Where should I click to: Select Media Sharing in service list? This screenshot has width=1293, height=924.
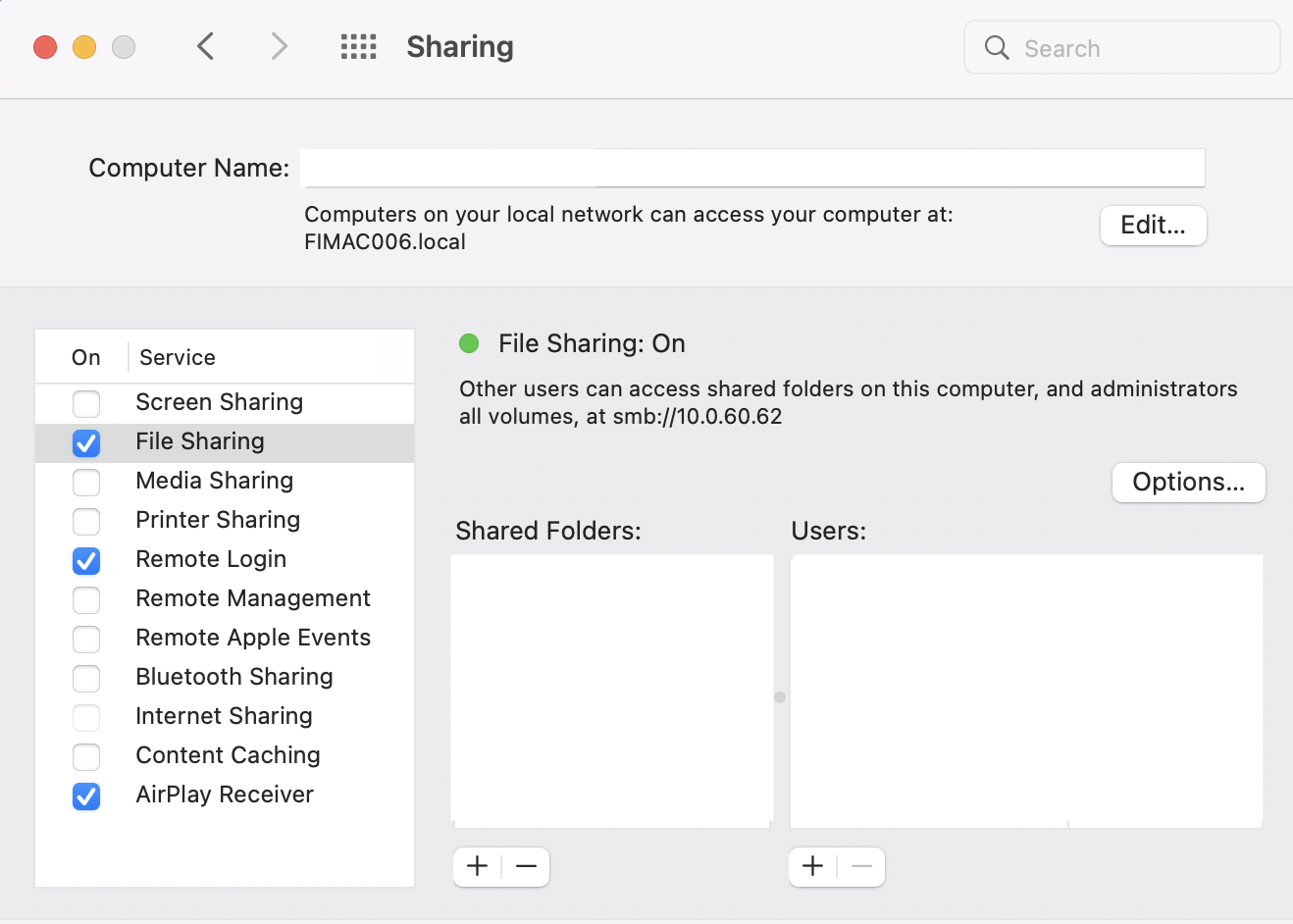[x=214, y=481]
